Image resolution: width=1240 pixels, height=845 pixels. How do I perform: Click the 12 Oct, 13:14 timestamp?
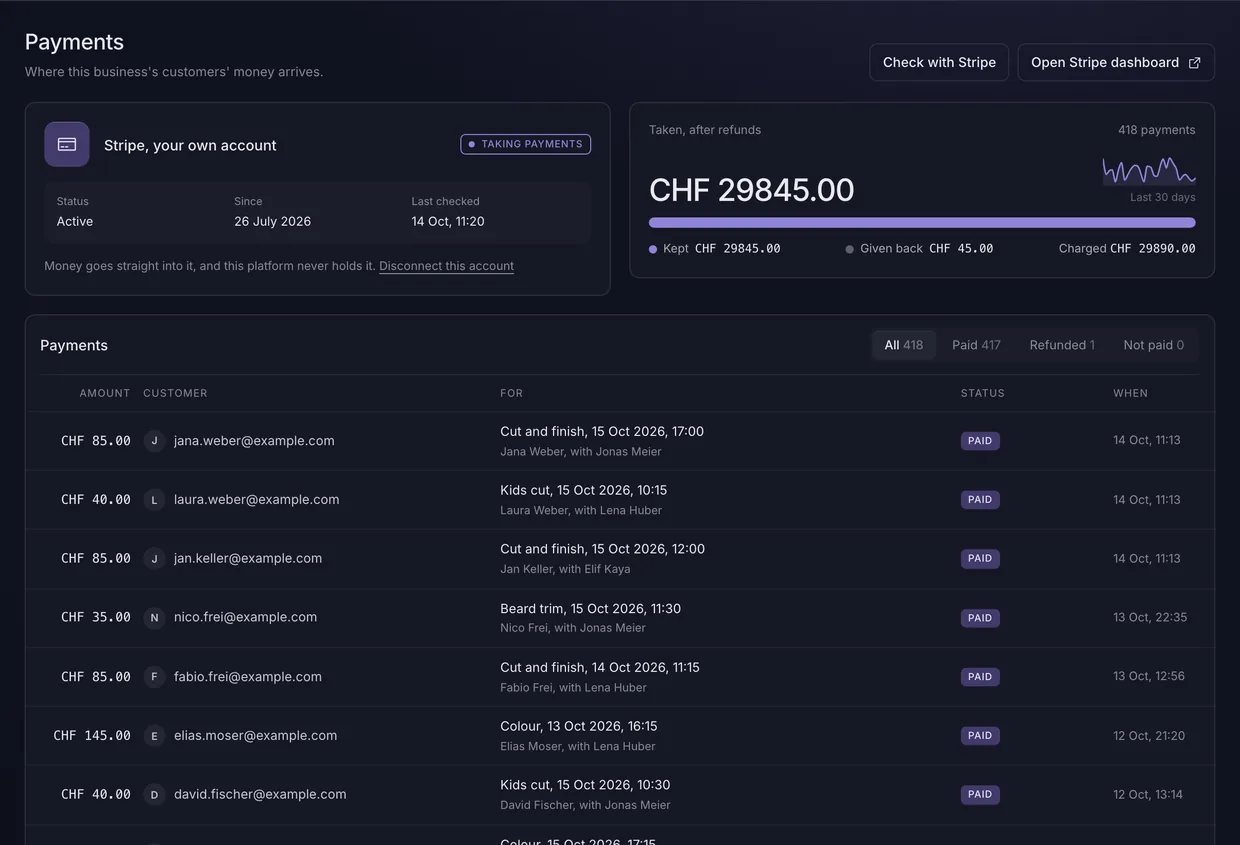(1148, 795)
